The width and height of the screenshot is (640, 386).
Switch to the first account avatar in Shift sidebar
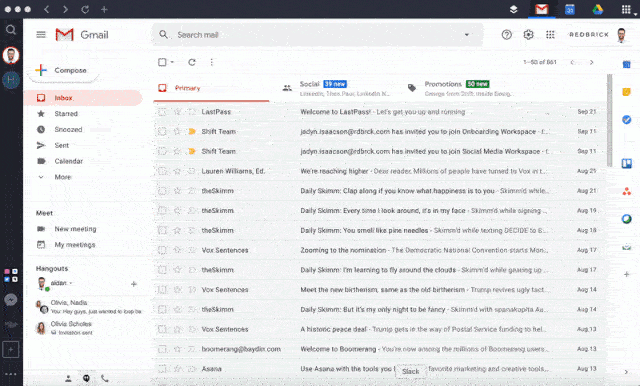(11, 55)
